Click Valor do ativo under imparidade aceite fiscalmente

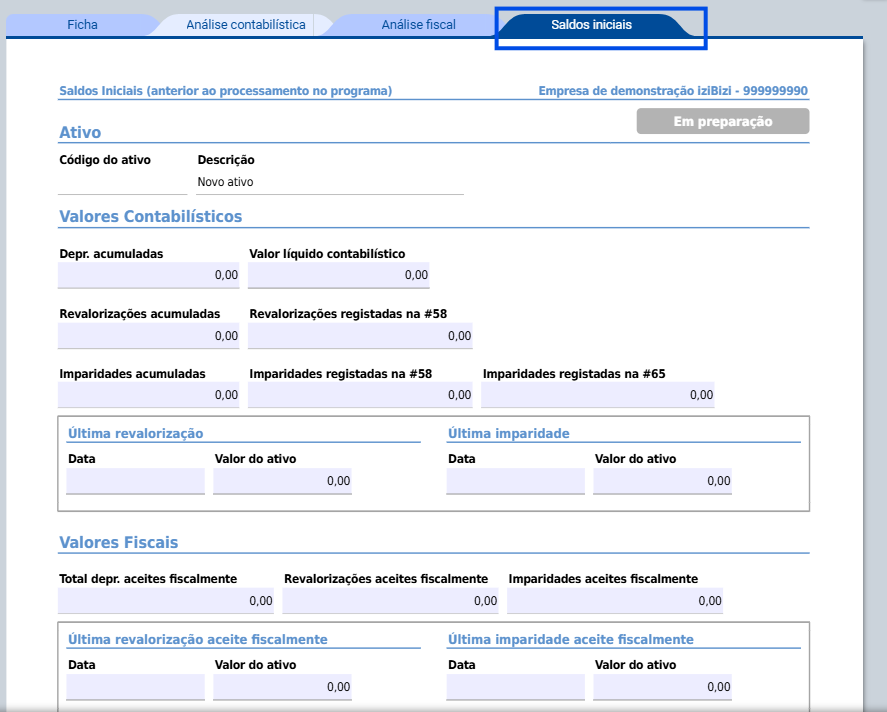(662, 687)
